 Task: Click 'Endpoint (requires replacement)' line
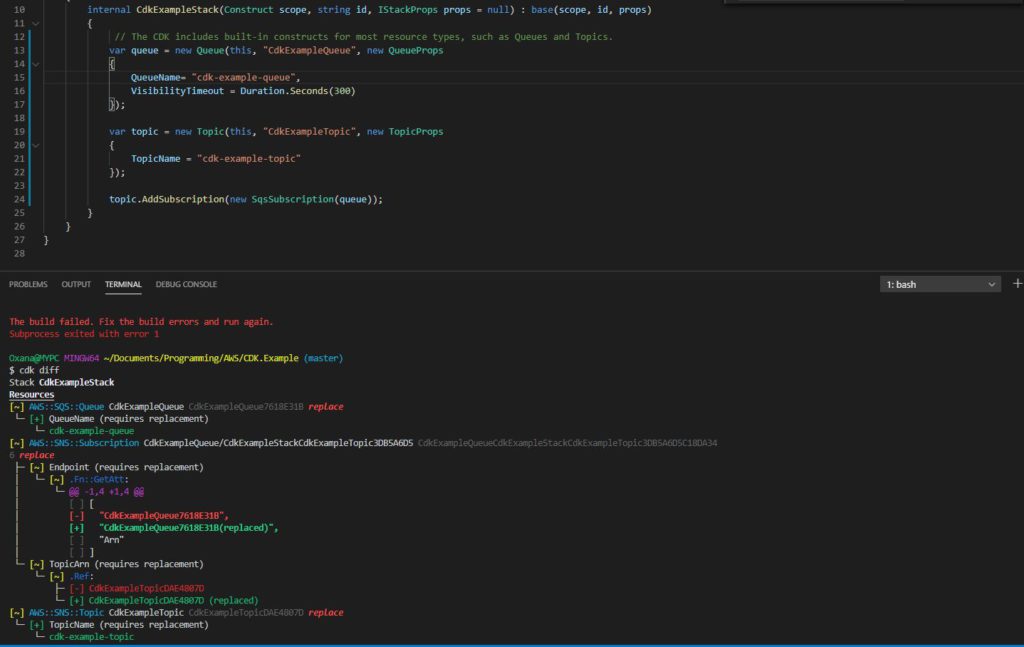126,467
